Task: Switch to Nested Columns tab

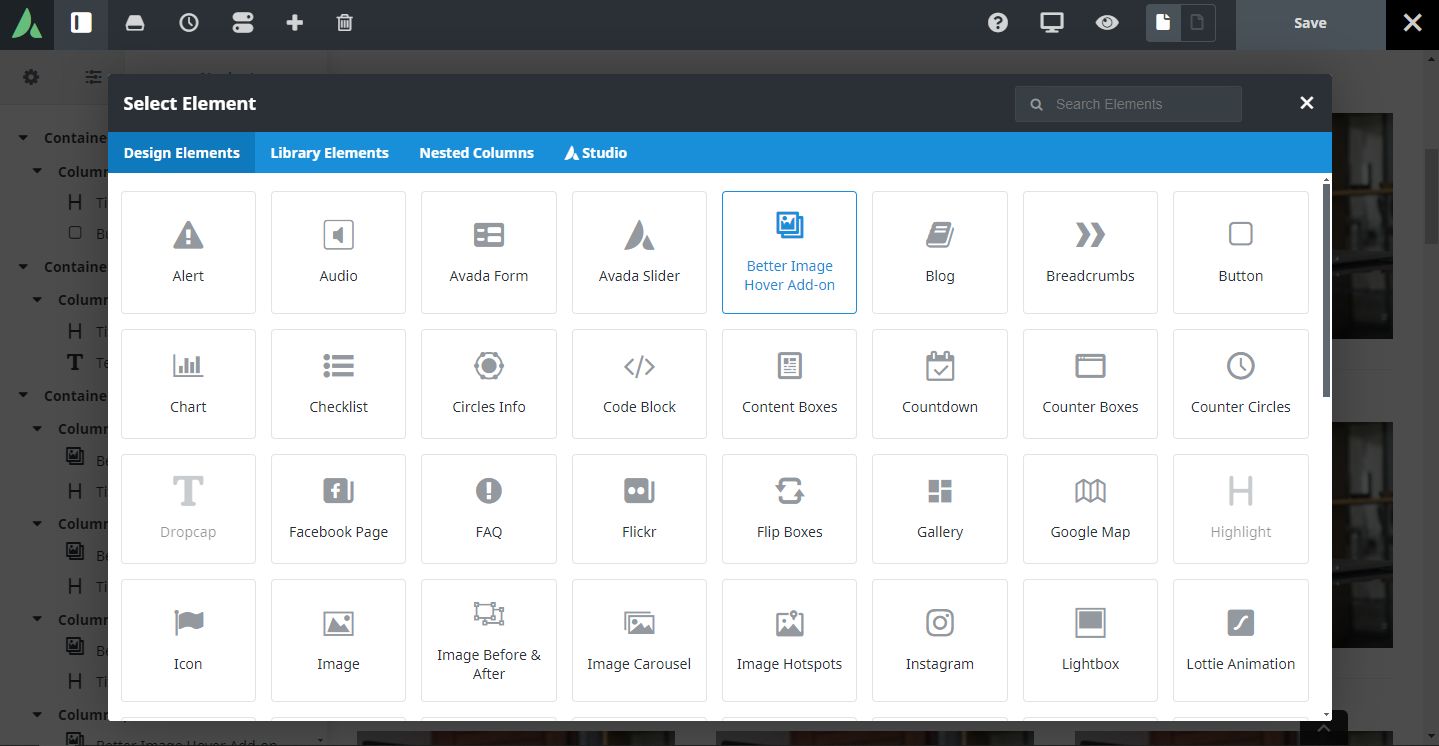Action: click(476, 153)
